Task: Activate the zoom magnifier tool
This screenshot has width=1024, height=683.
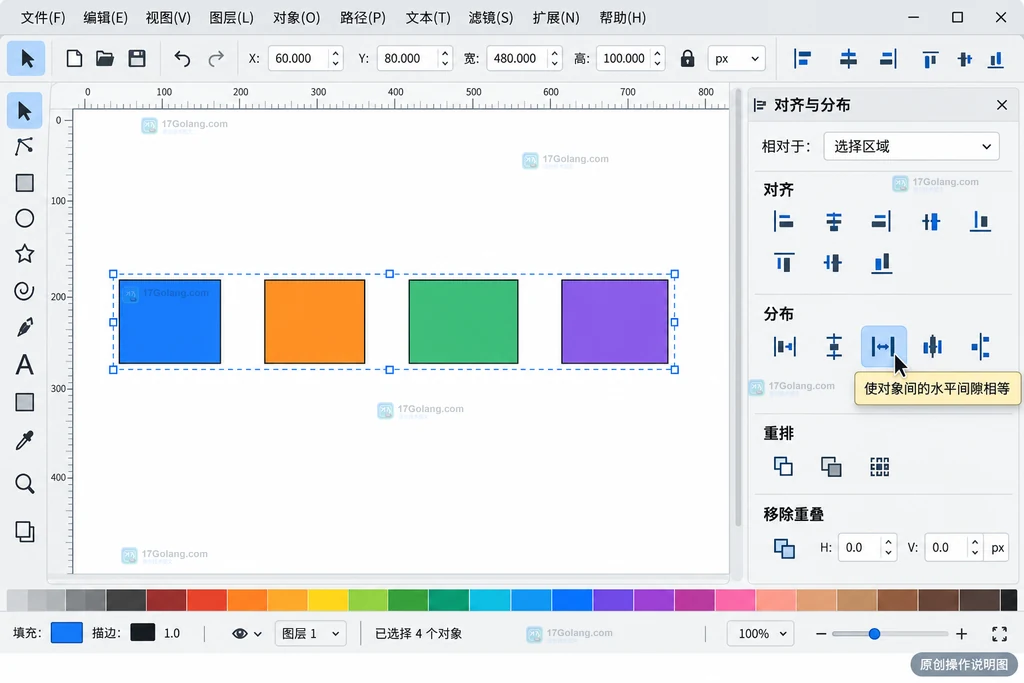Action: pyautogui.click(x=25, y=483)
